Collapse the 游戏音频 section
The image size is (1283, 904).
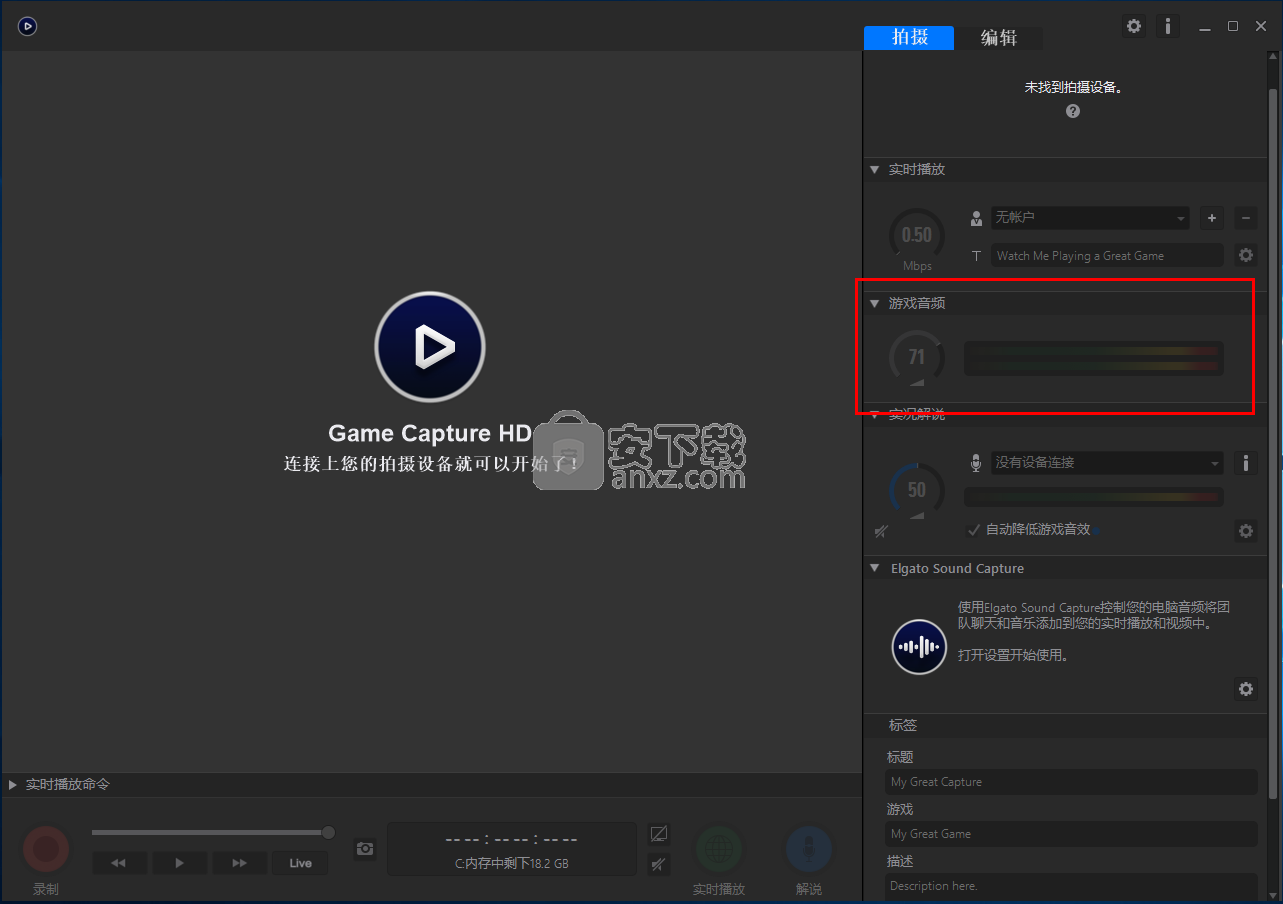[x=875, y=303]
